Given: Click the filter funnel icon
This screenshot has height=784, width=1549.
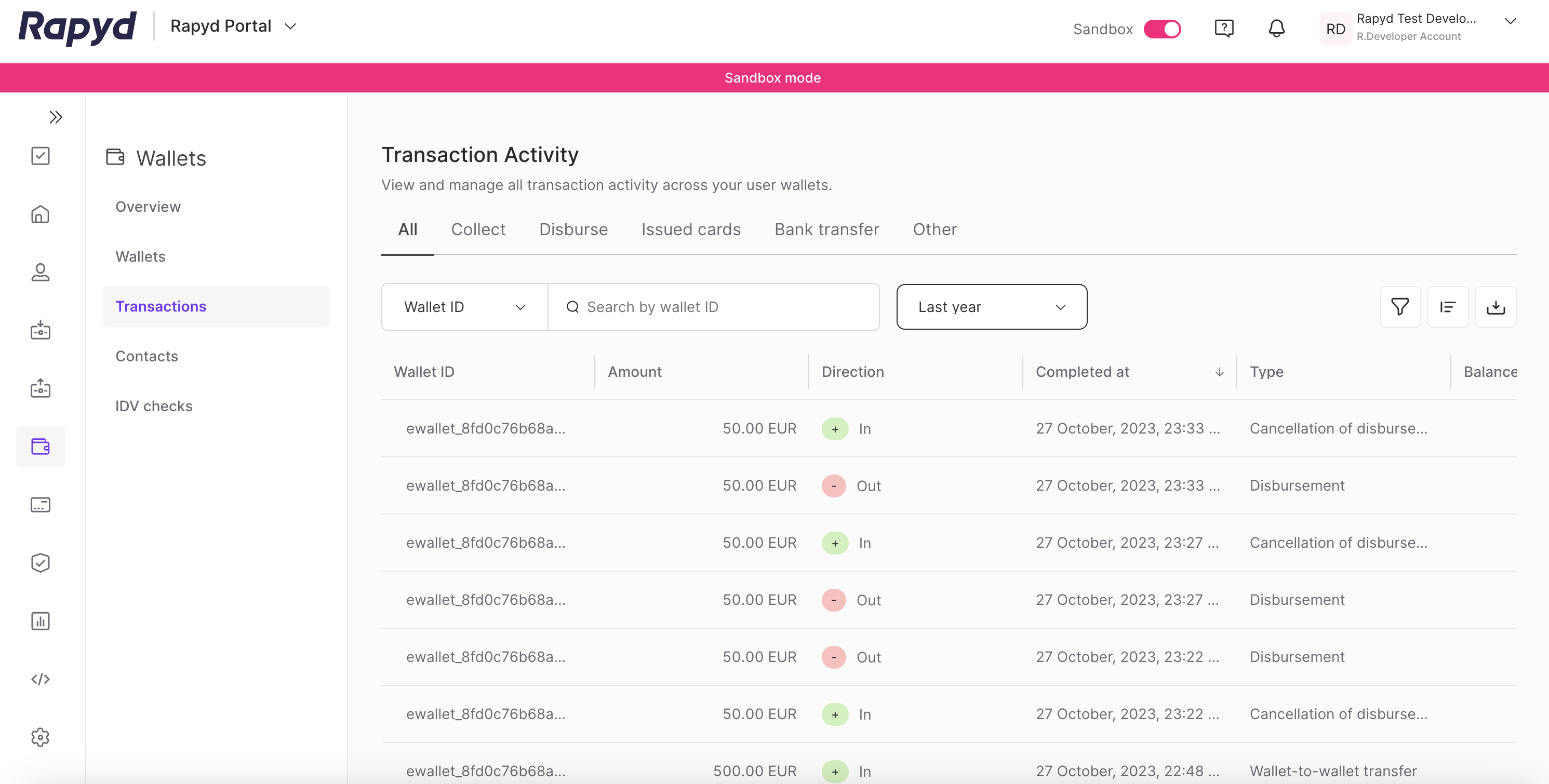Looking at the screenshot, I should (x=1399, y=307).
